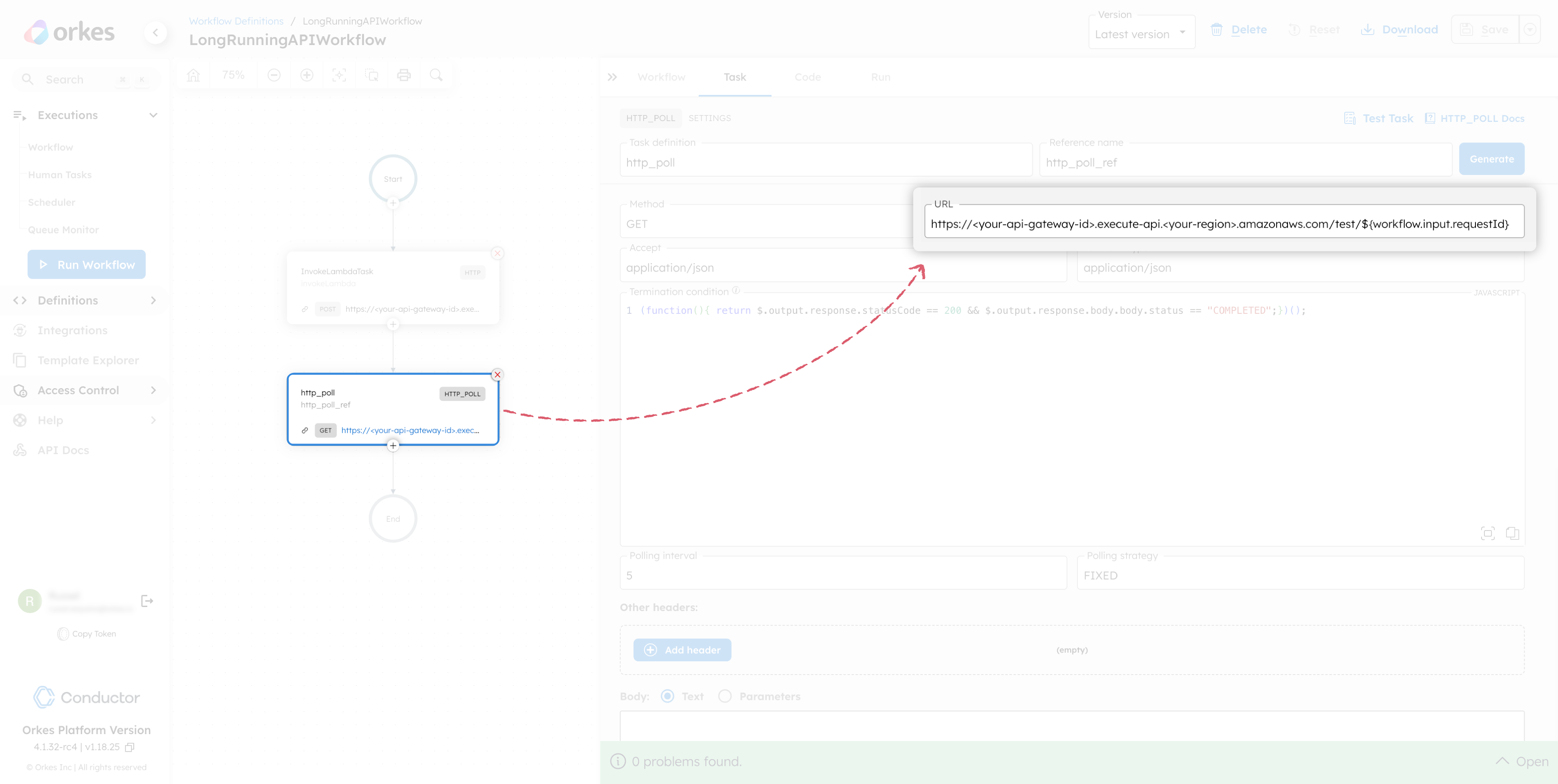
Task: Click the home view icon in canvas toolbar
Action: 194,74
